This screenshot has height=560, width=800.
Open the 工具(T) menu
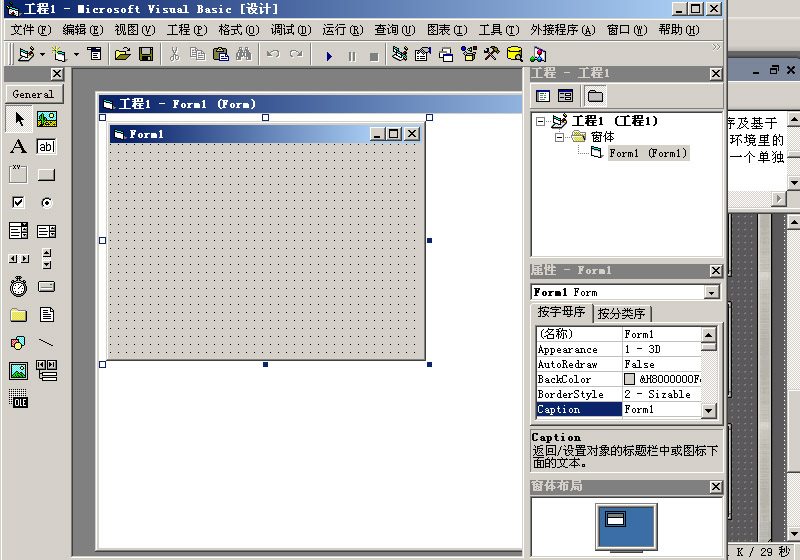498,30
